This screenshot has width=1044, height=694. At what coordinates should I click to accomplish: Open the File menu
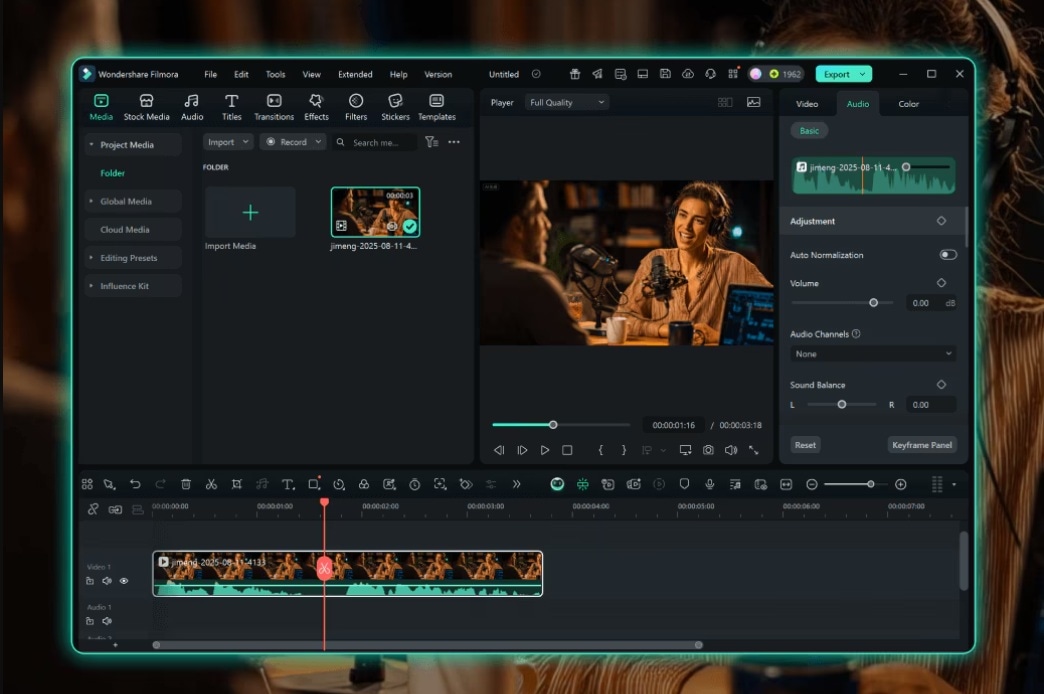[210, 75]
